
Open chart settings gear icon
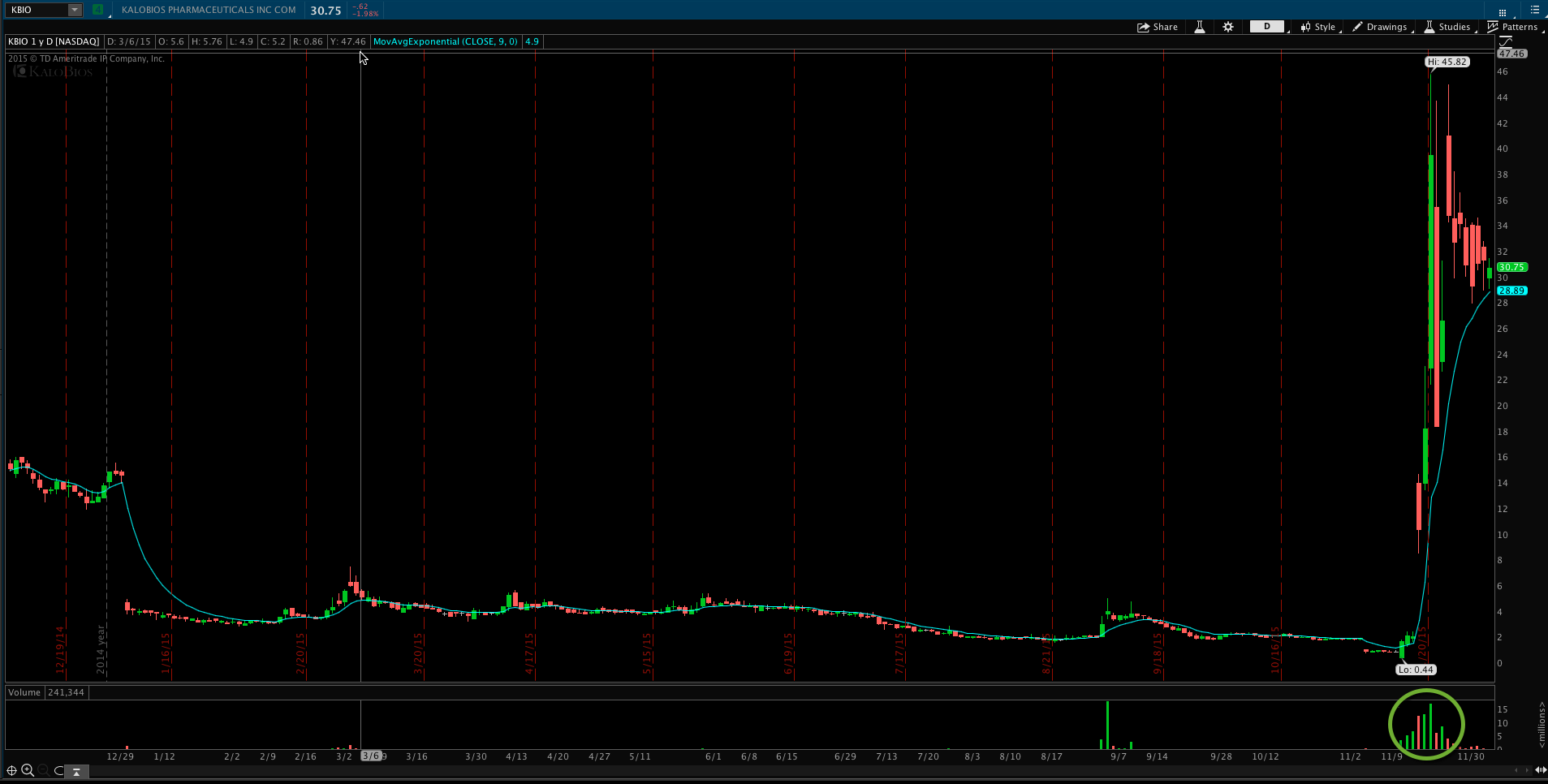point(1228,27)
